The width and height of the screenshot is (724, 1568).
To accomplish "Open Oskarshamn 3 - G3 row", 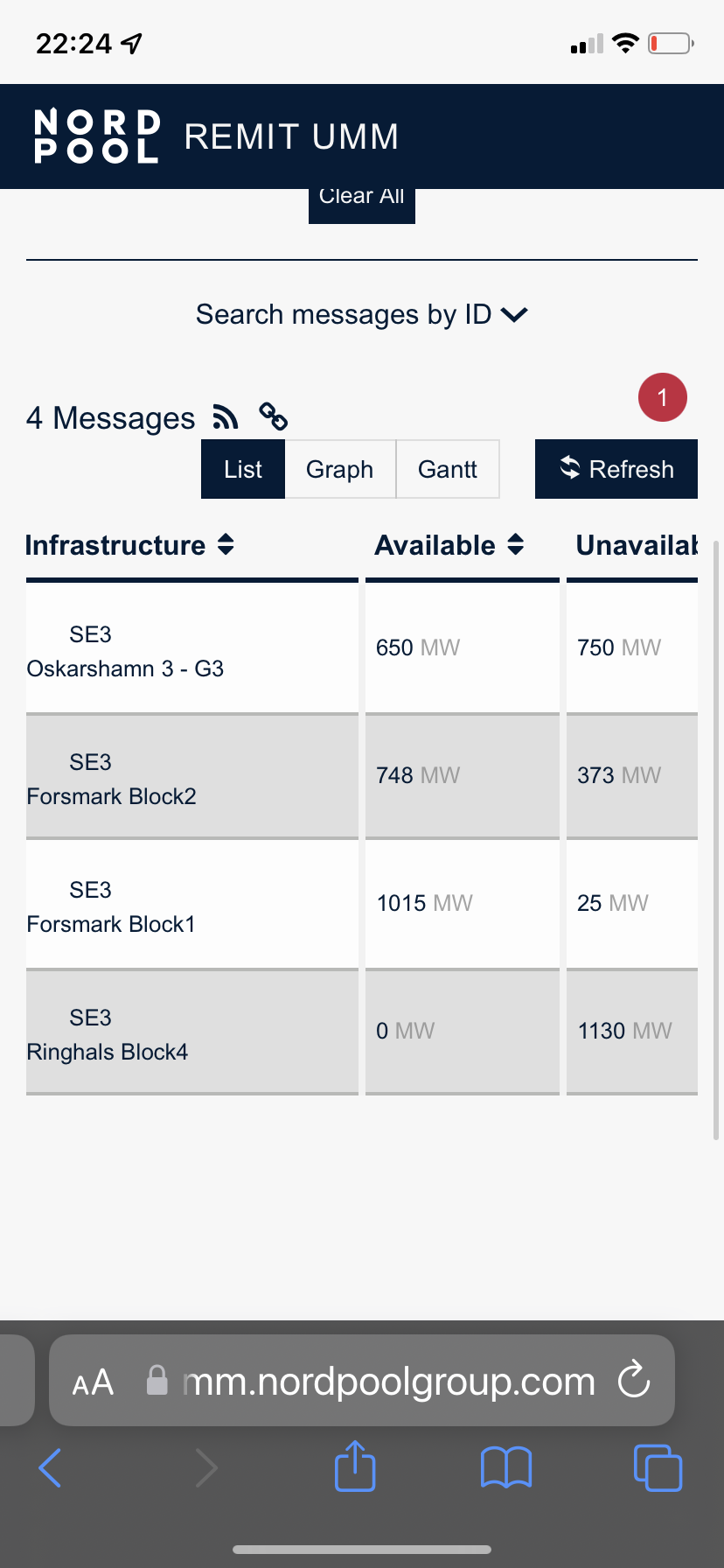I will tap(192, 649).
